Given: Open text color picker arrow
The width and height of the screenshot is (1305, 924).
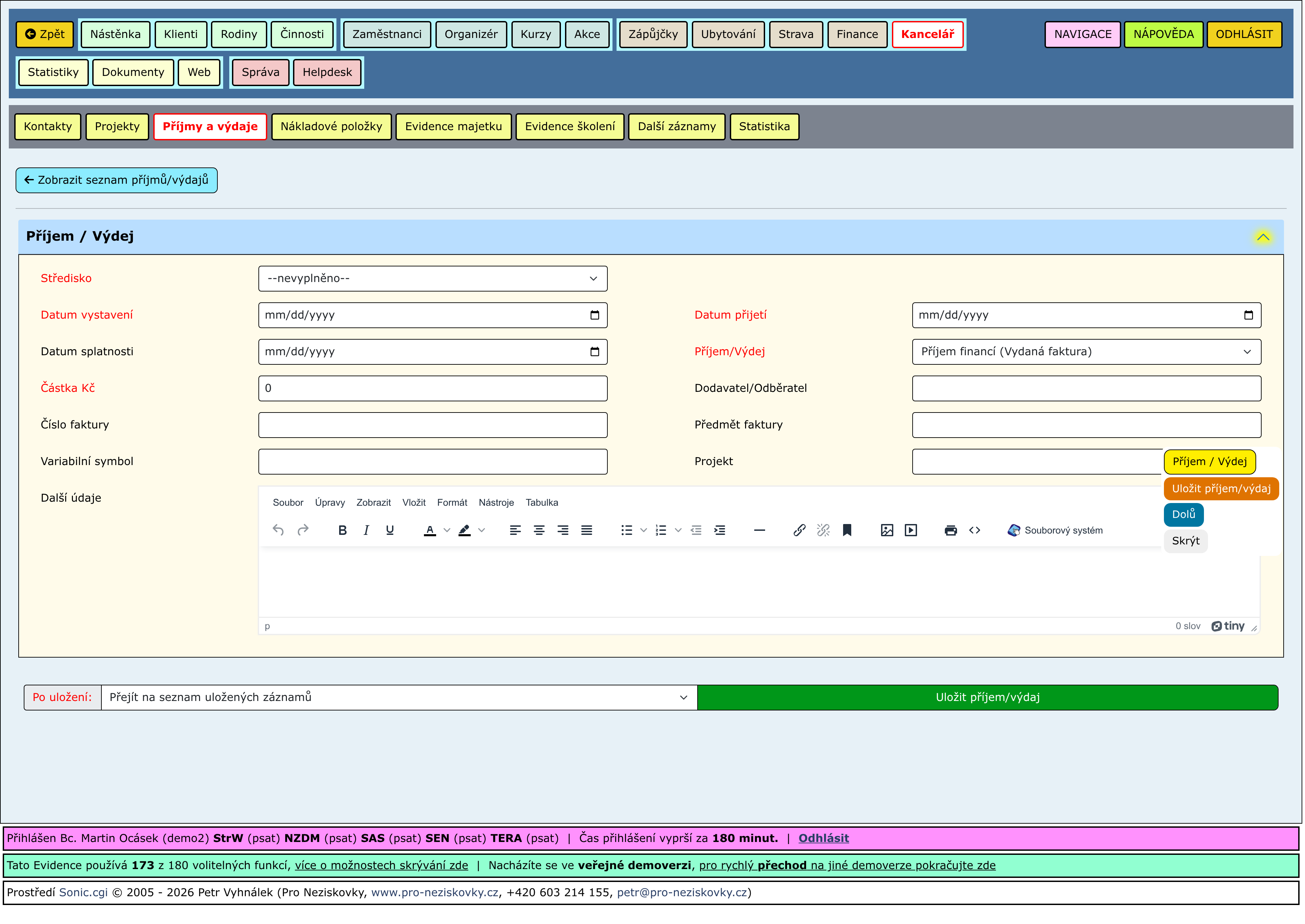Looking at the screenshot, I should coord(447,531).
